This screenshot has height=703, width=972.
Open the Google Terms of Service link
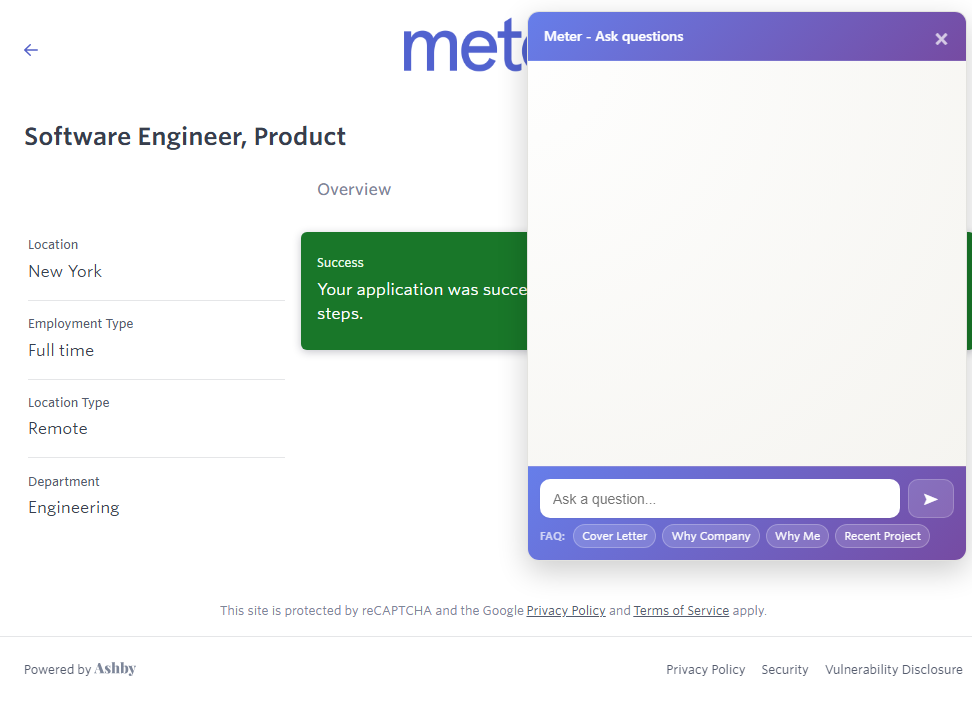pyautogui.click(x=681, y=610)
